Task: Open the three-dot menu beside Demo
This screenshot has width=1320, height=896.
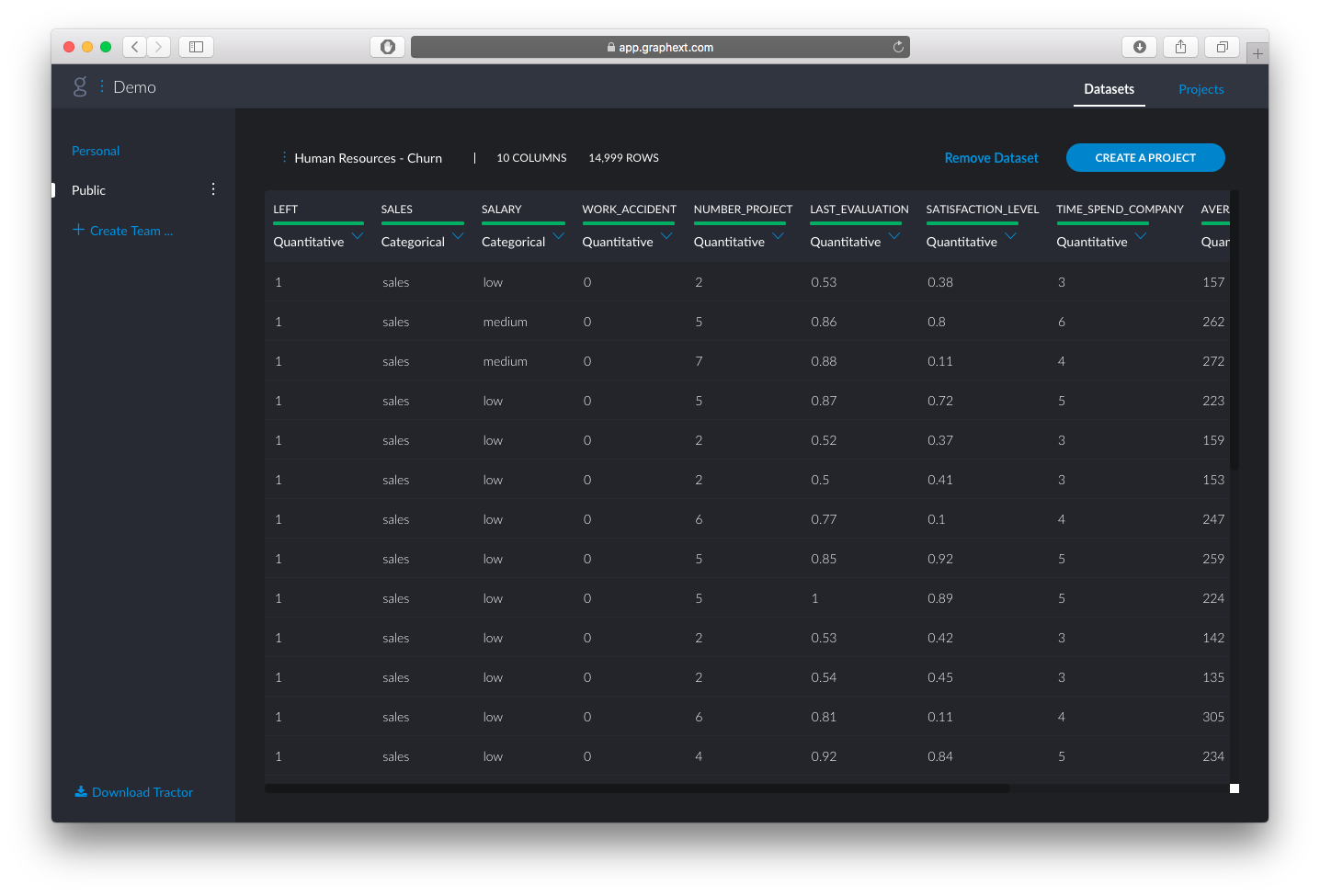Action: click(102, 86)
